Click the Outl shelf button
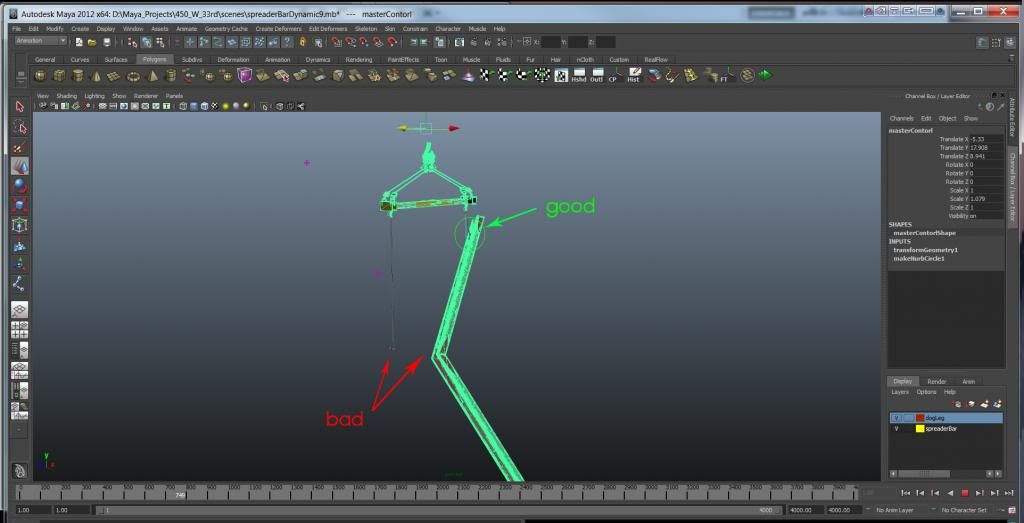The width and height of the screenshot is (1024, 523). [x=597, y=76]
